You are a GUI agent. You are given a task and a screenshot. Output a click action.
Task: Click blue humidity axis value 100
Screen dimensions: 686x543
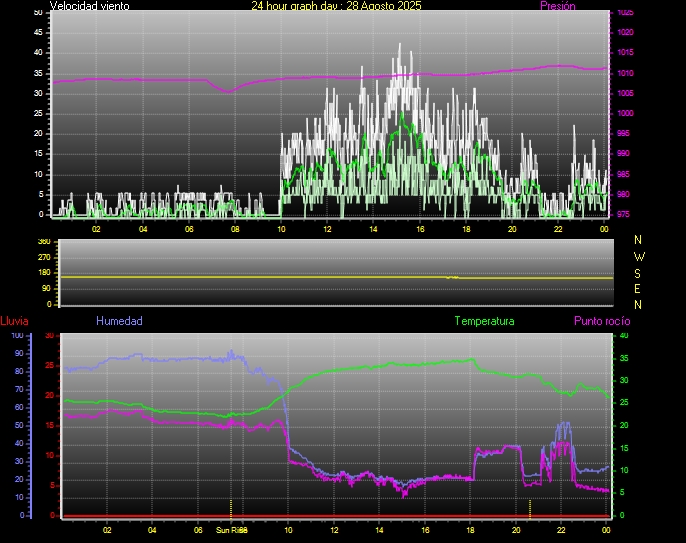click(x=17, y=336)
